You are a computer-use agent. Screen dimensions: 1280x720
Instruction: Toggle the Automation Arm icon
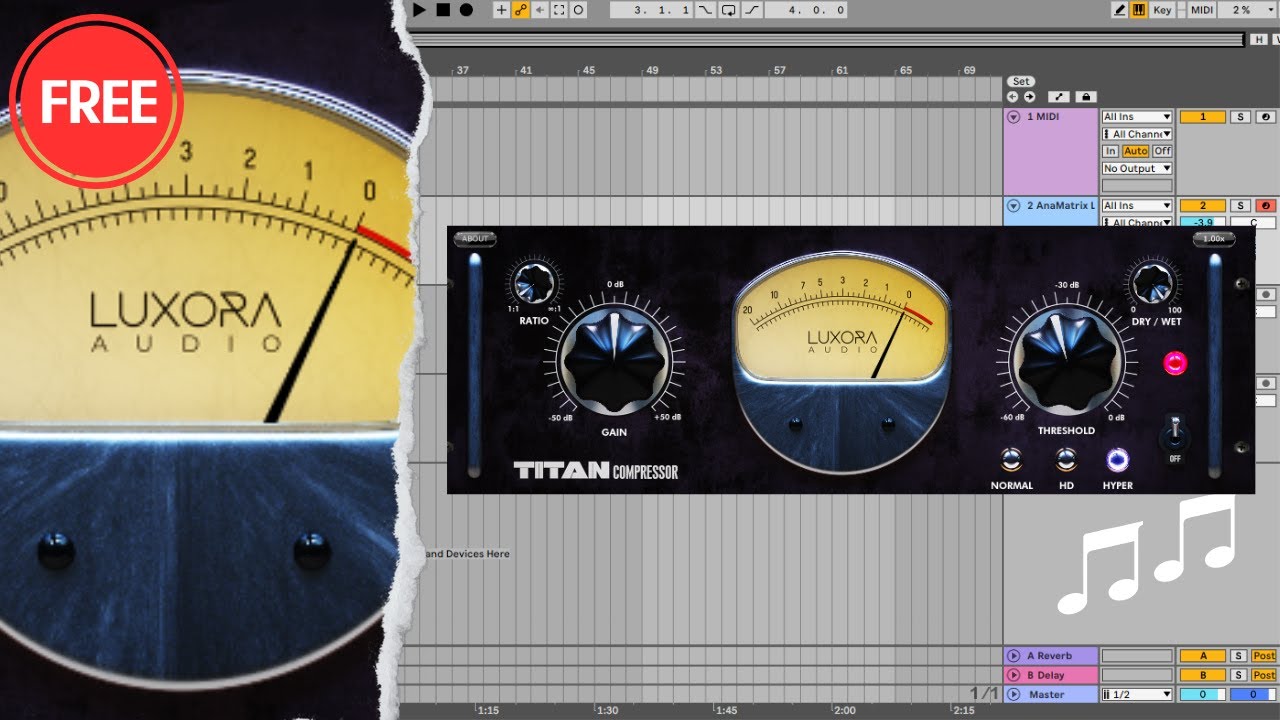click(x=520, y=10)
